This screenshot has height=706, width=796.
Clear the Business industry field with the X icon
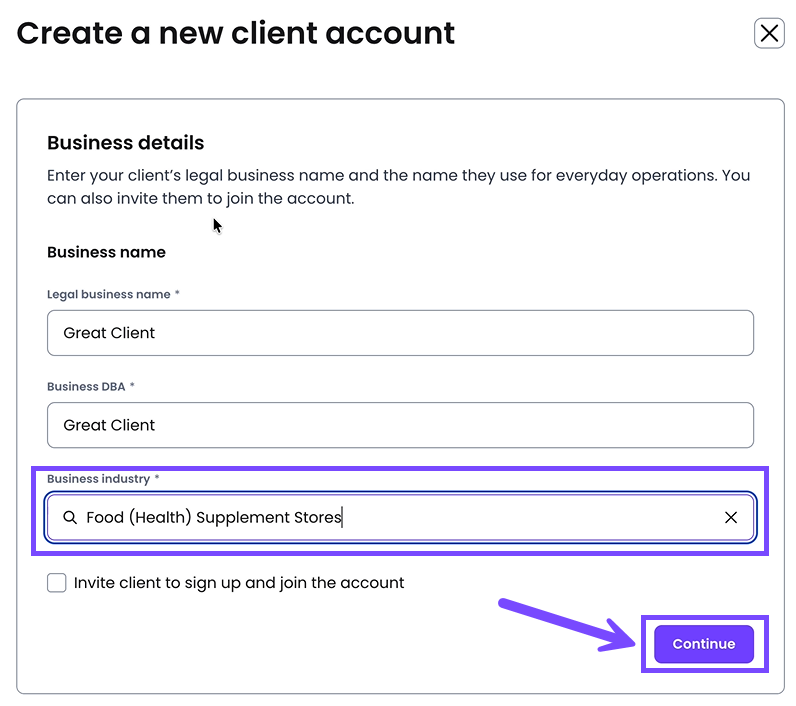click(731, 518)
